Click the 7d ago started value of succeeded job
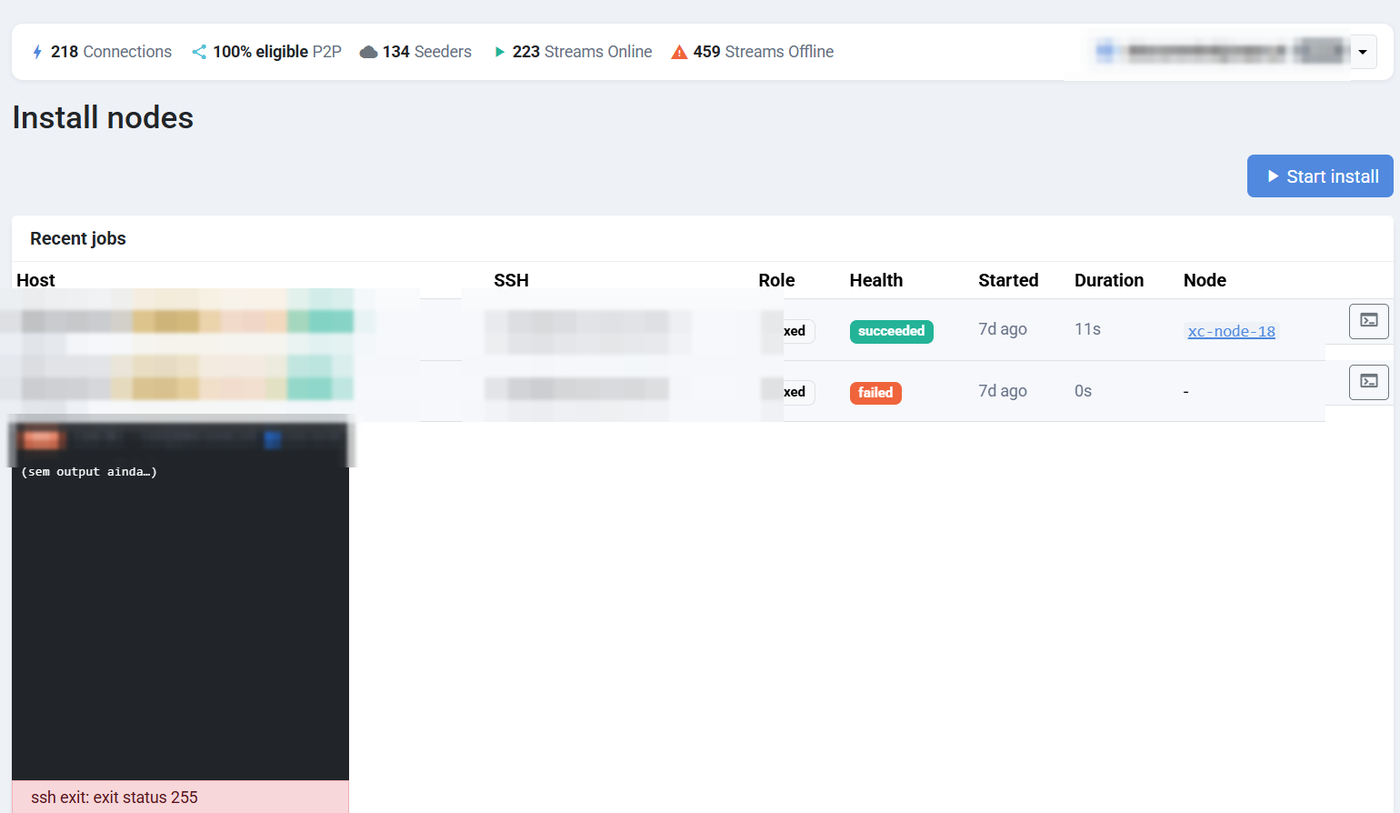The height and width of the screenshot is (813, 1400). click(x=1002, y=329)
